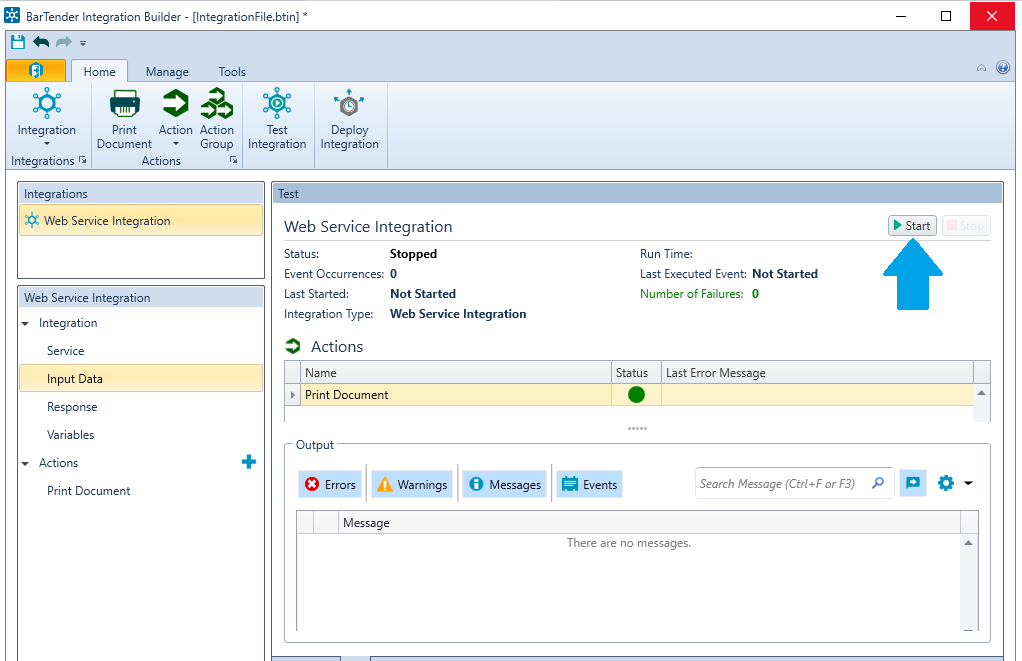Click the Number of Failures label
The height and width of the screenshot is (661, 1022).
pyautogui.click(x=692, y=294)
